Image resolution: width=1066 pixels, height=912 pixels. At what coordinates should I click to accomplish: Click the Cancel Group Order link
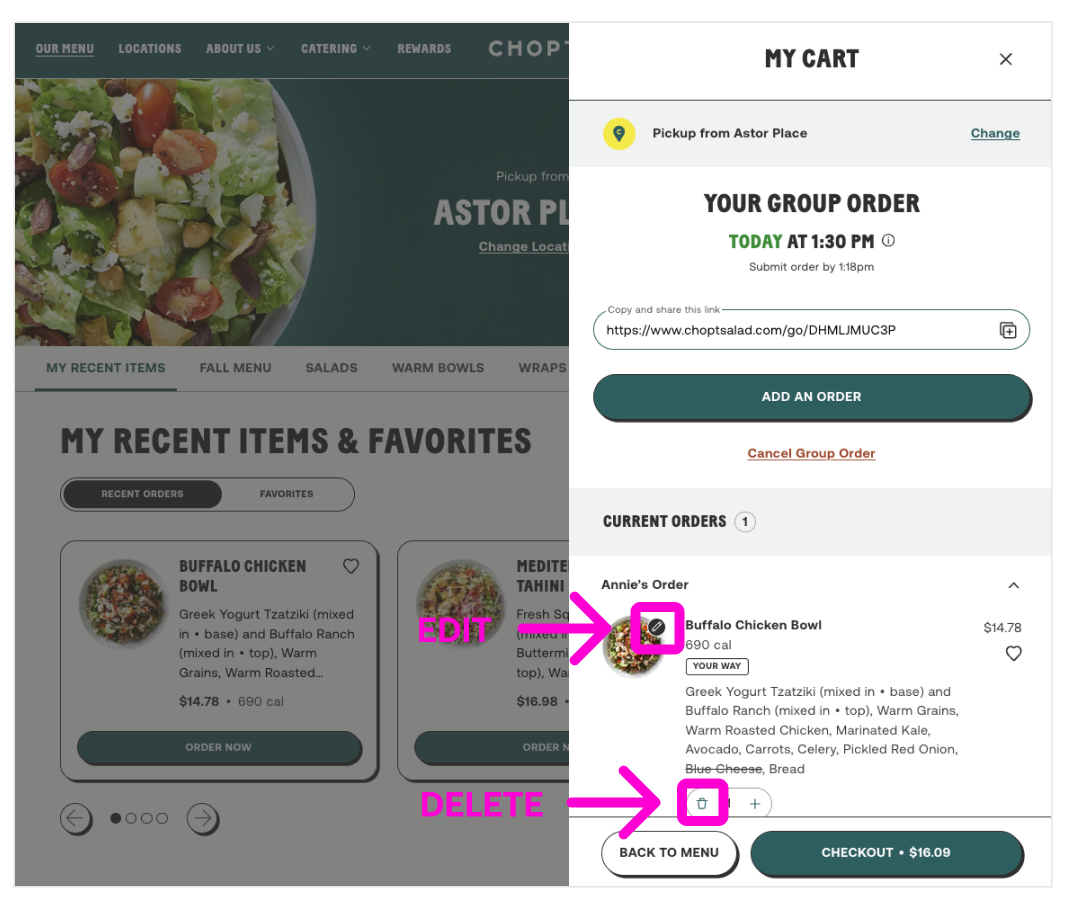pyautogui.click(x=811, y=453)
